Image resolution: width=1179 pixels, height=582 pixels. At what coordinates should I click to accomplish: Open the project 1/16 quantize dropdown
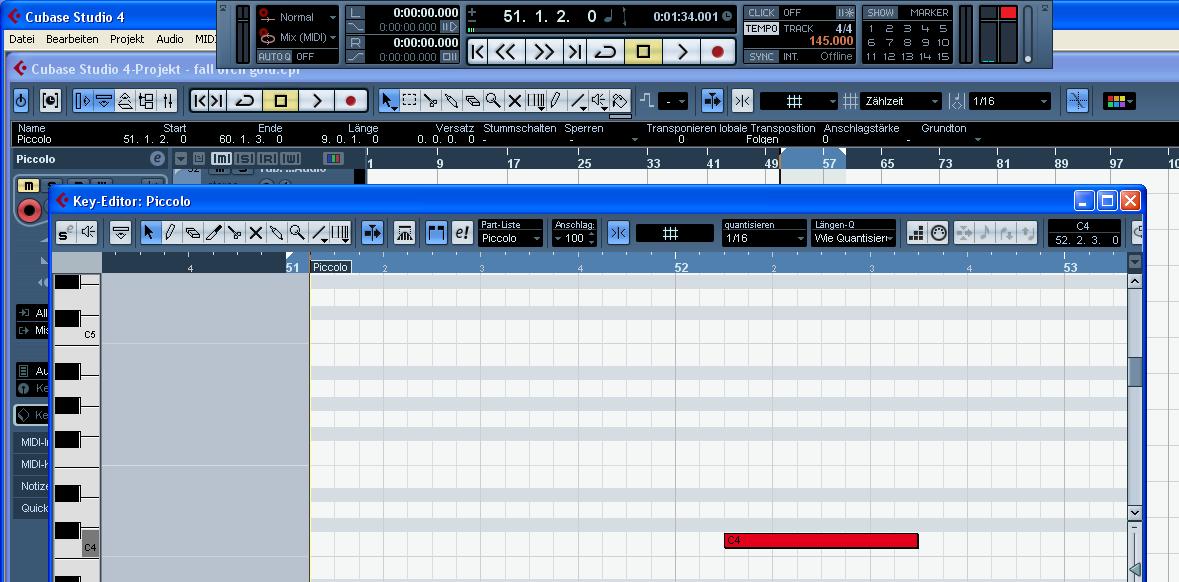tap(1009, 101)
